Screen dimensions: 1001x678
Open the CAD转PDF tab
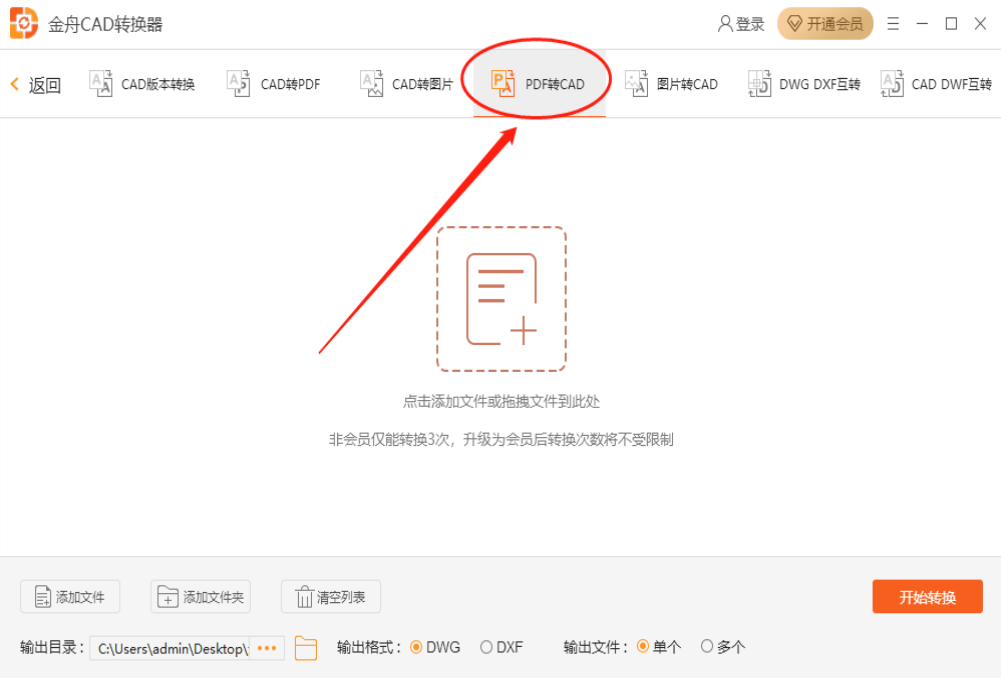[x=274, y=84]
